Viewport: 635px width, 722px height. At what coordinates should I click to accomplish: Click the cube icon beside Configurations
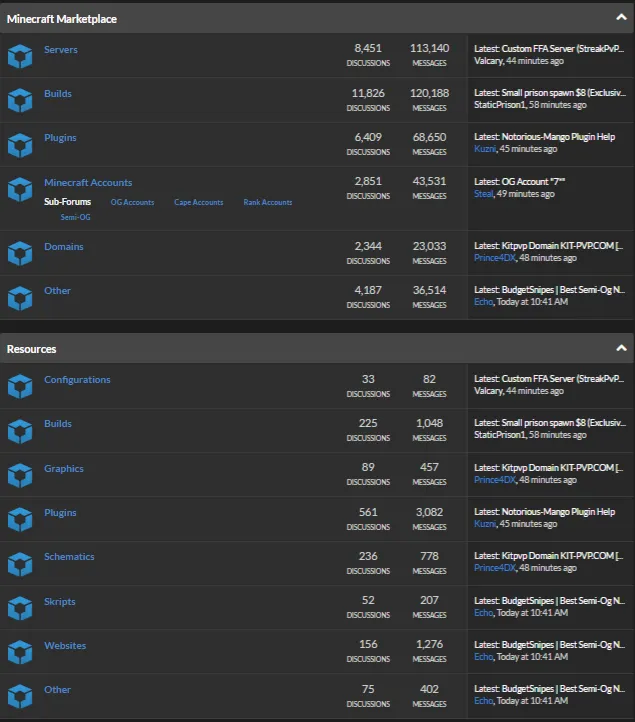(x=20, y=386)
